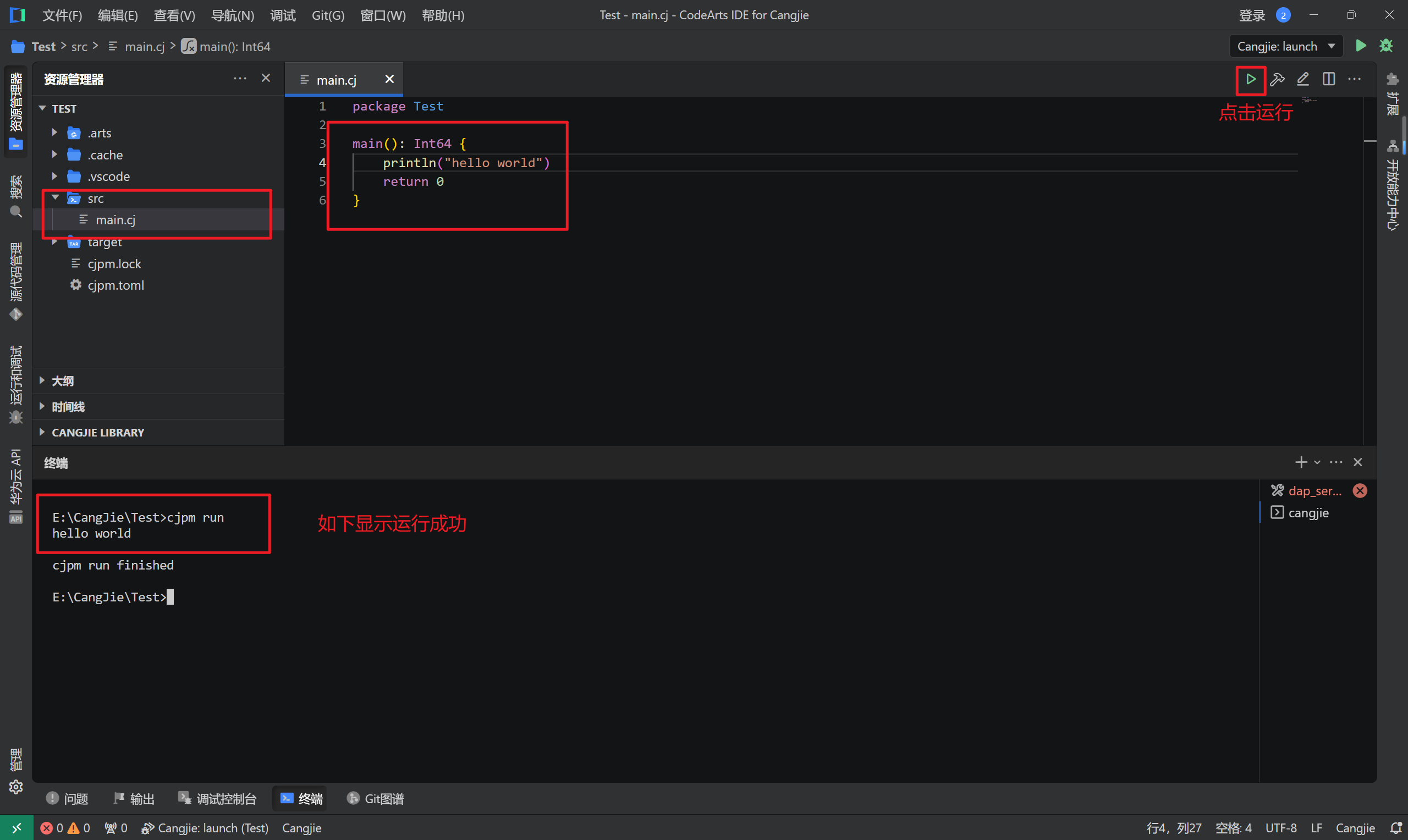Open the 调试 menu in the menu bar
The height and width of the screenshot is (840, 1408).
(x=283, y=15)
